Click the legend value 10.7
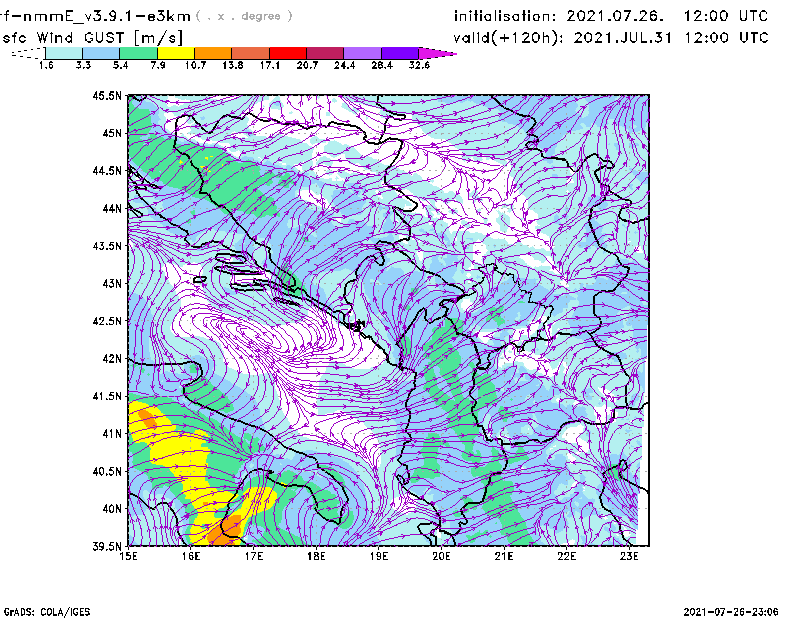This screenshot has height=618, width=800. 195,65
